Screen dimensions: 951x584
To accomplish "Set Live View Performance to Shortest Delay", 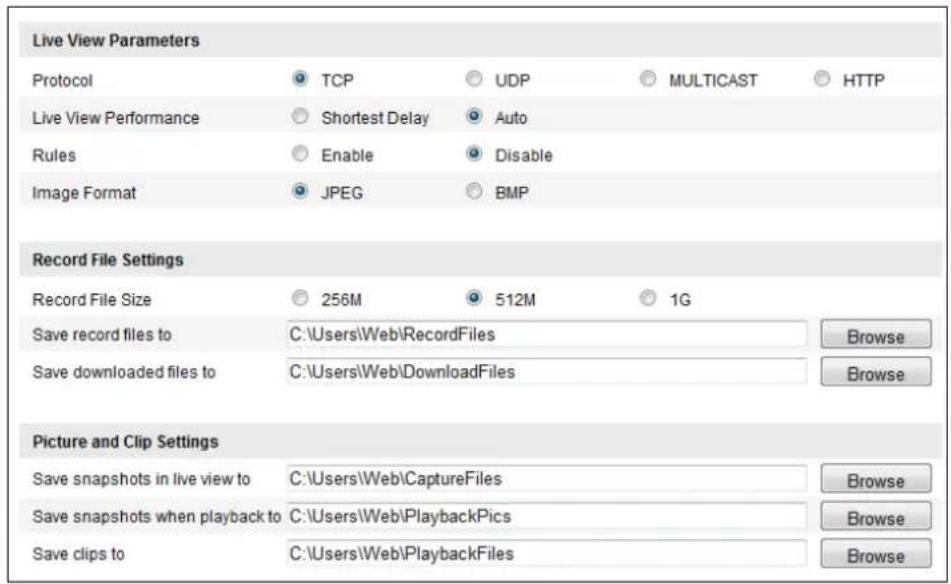I will (x=300, y=116).
